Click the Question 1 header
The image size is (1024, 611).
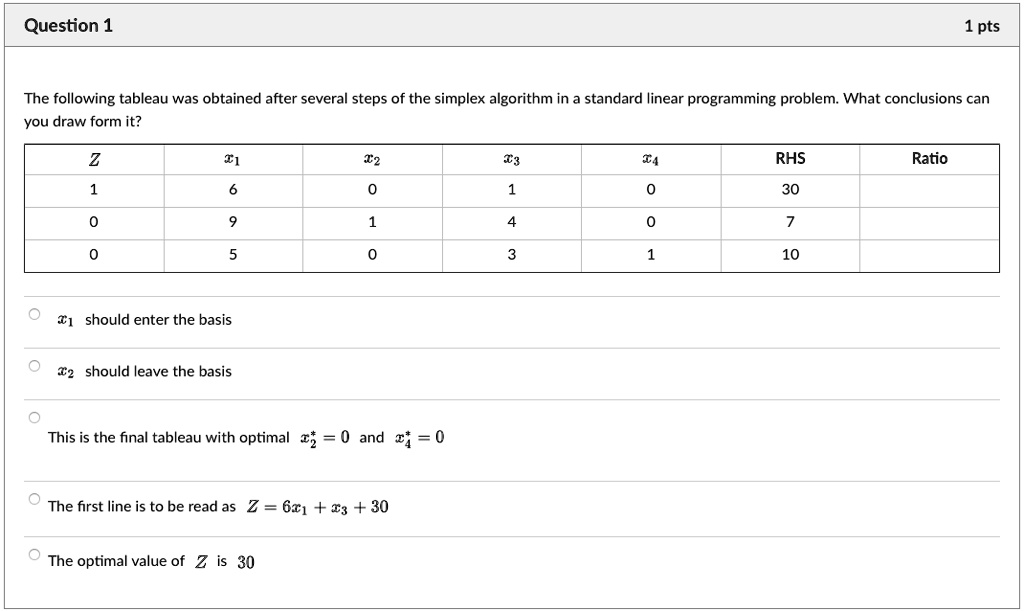68,26
